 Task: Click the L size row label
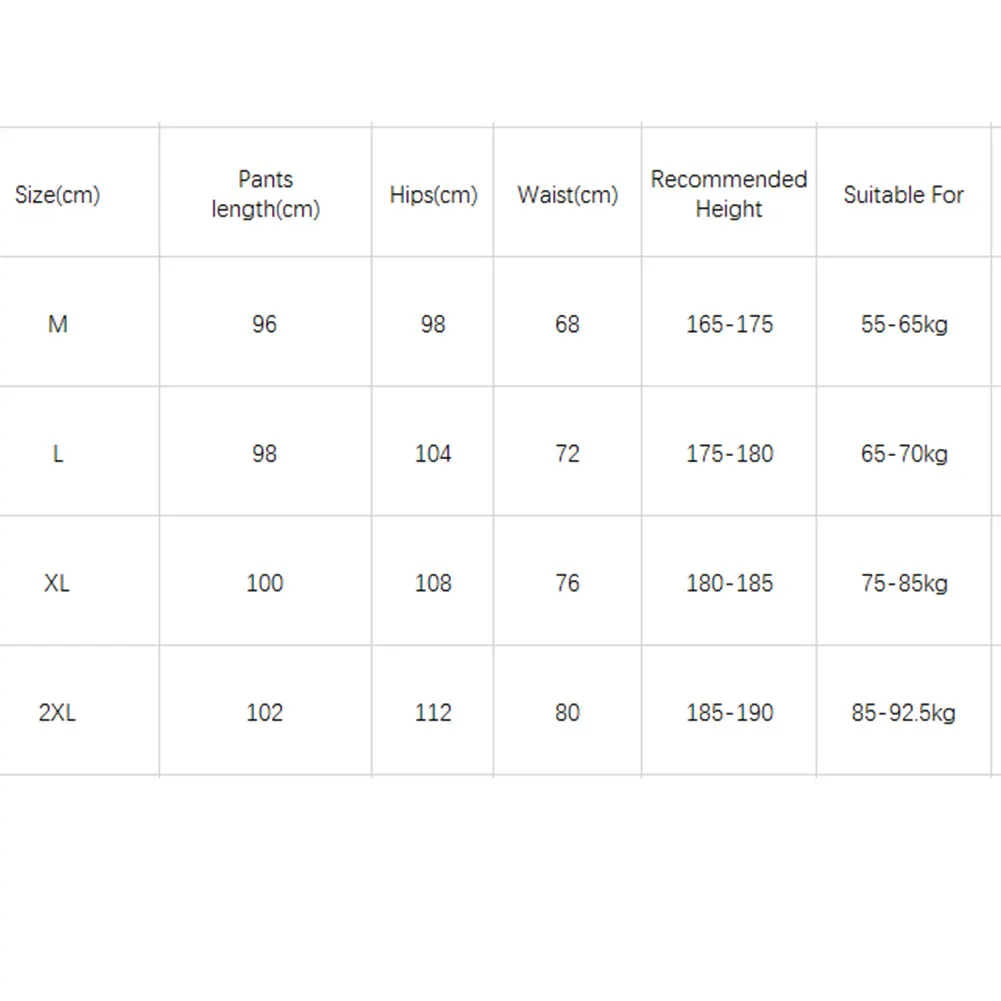coord(58,454)
